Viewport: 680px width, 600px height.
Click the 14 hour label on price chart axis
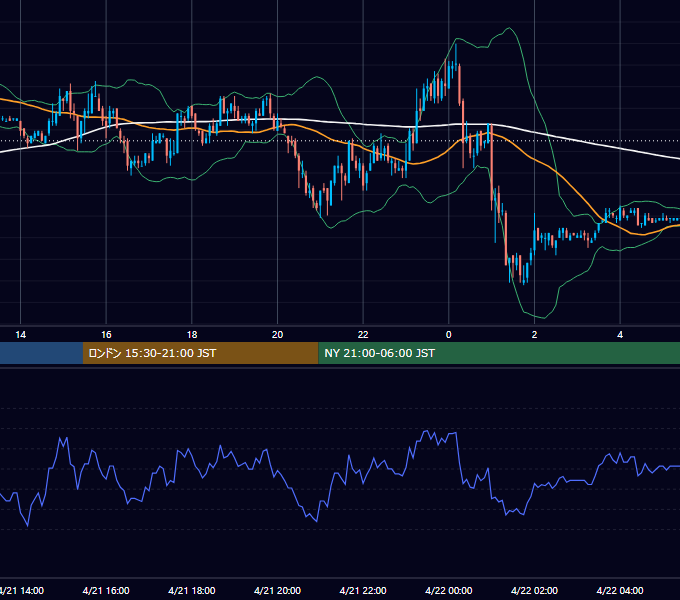tap(20, 335)
